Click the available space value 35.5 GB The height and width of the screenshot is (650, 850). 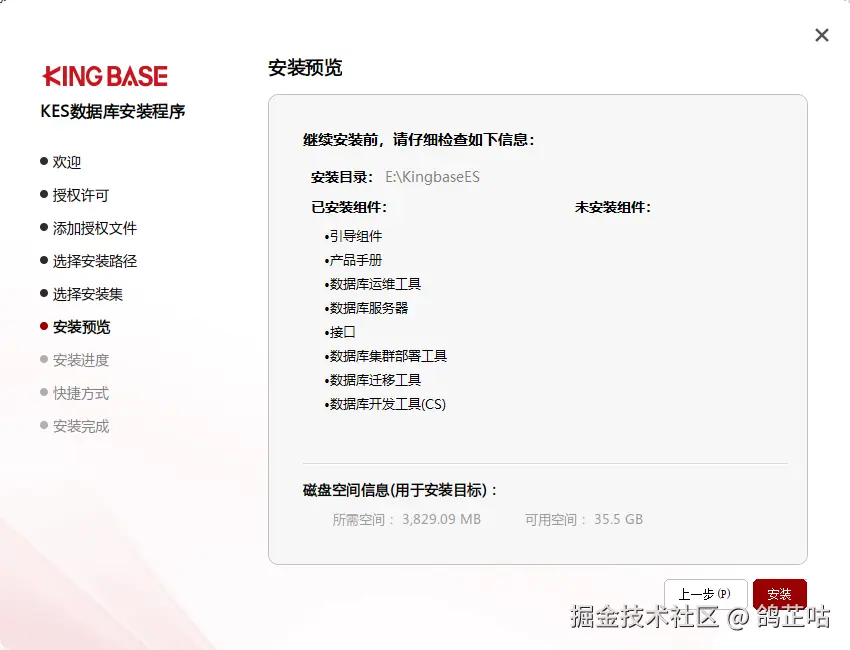(619, 519)
